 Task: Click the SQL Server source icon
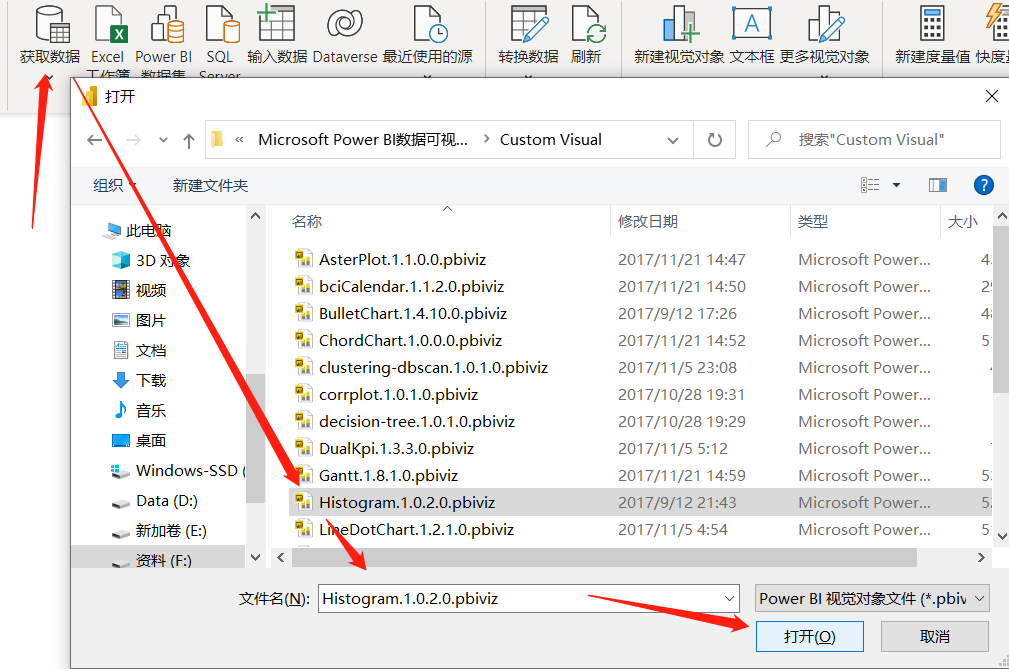click(x=223, y=24)
